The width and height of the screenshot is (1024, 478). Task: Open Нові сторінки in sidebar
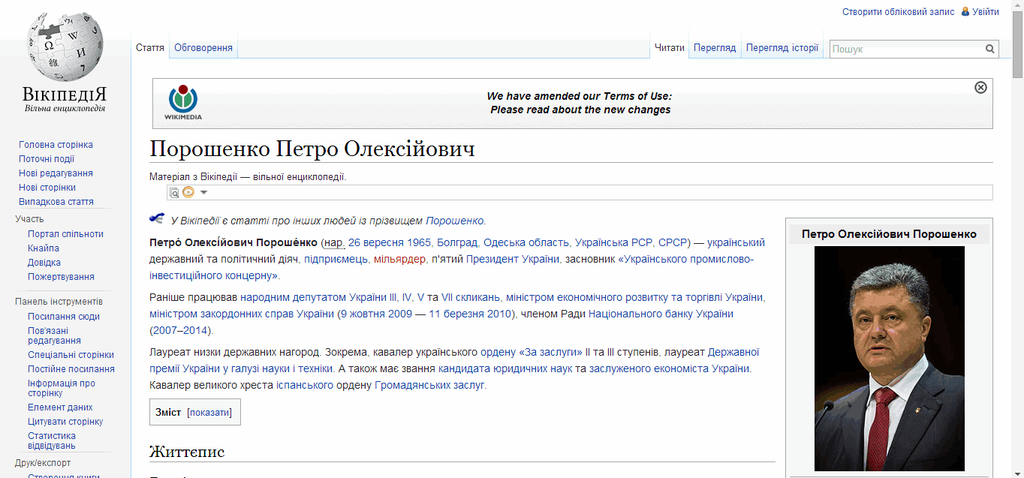[47, 187]
